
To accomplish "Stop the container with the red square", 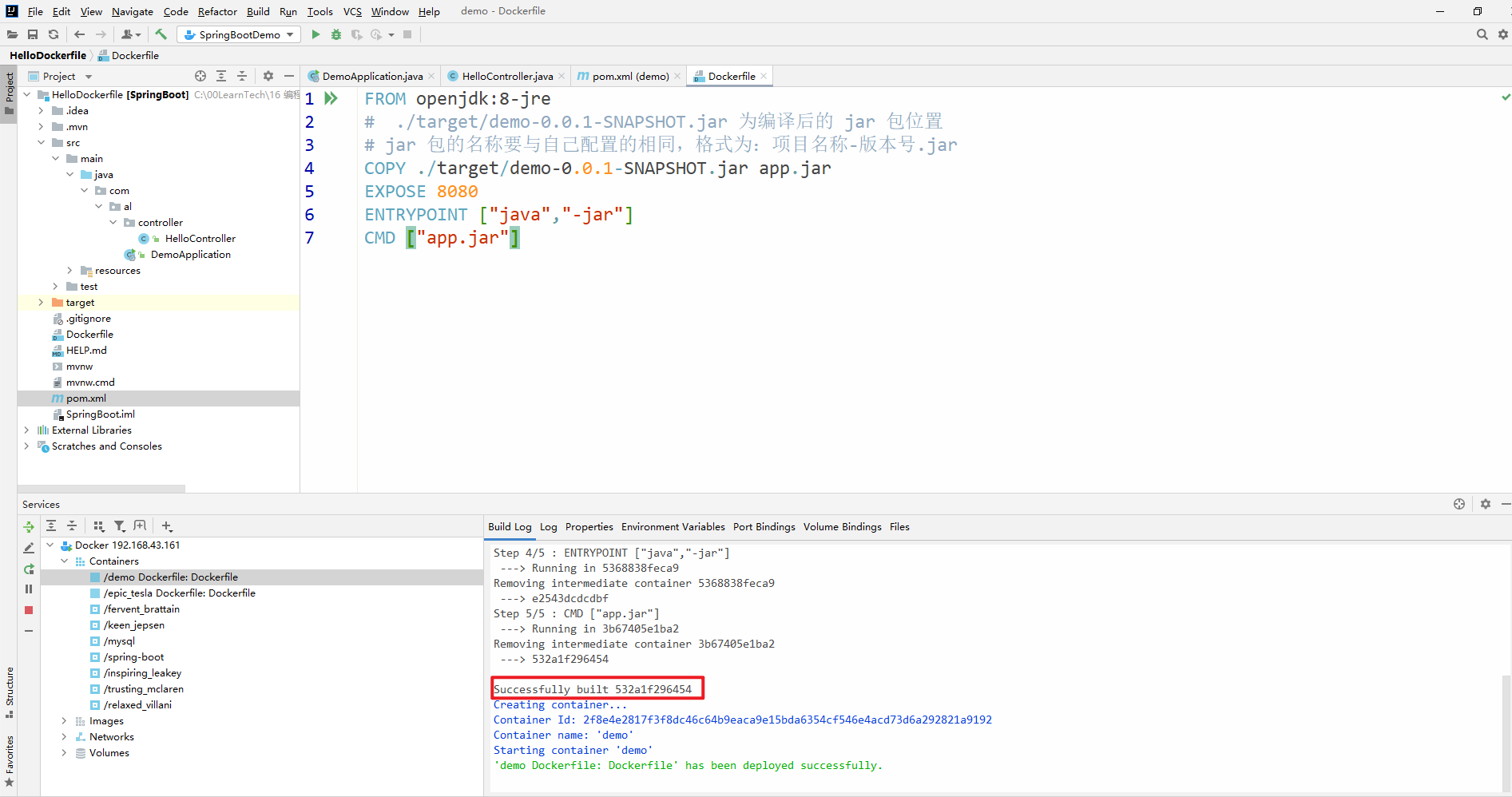I will (x=29, y=610).
